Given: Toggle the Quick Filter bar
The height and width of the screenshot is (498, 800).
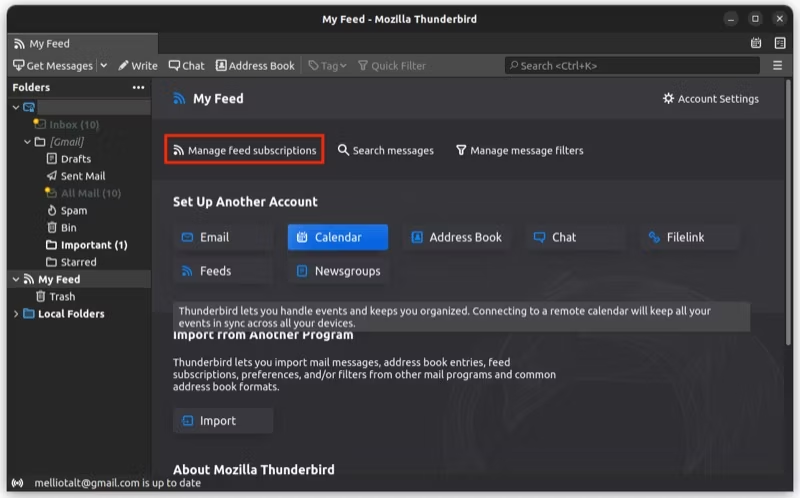Looking at the screenshot, I should coord(392,65).
